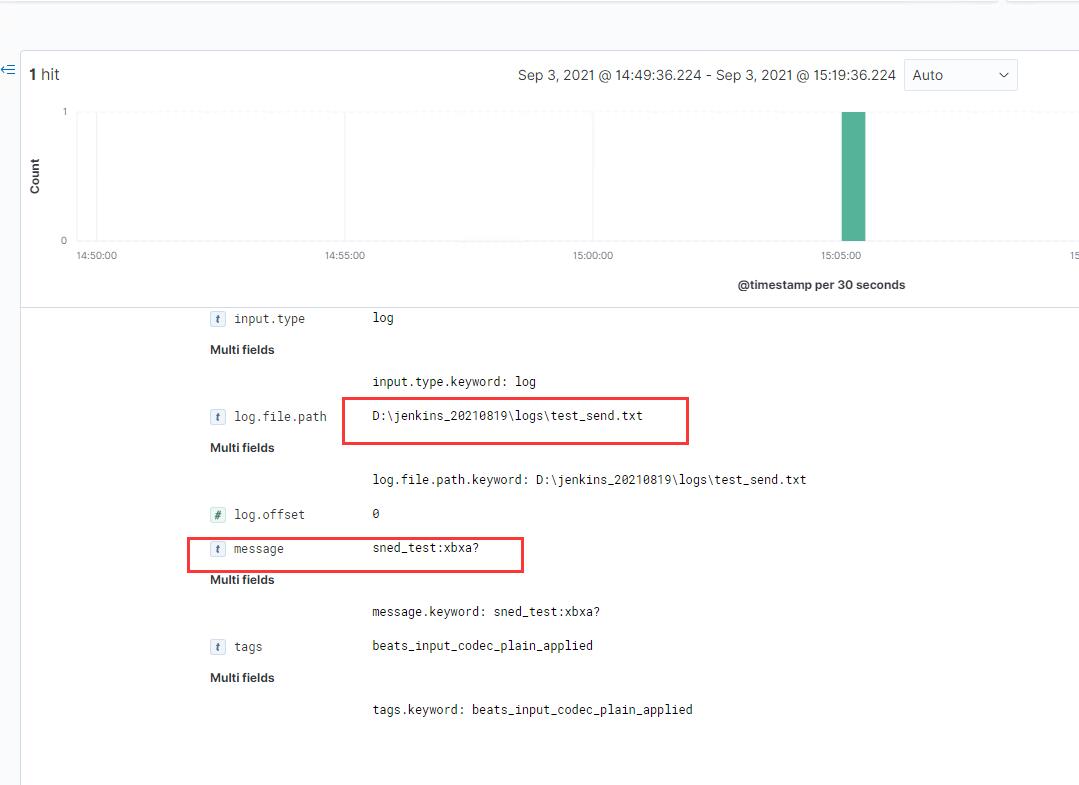The image size is (1079, 785).
Task: Select the input.type field name
Action: [269, 319]
